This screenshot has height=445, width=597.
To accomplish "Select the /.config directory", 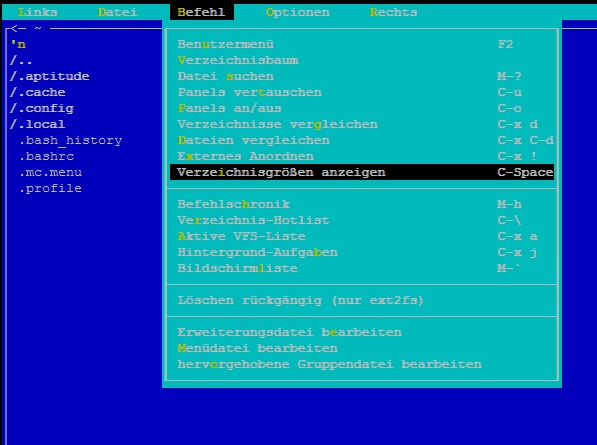I will (x=42, y=108).
